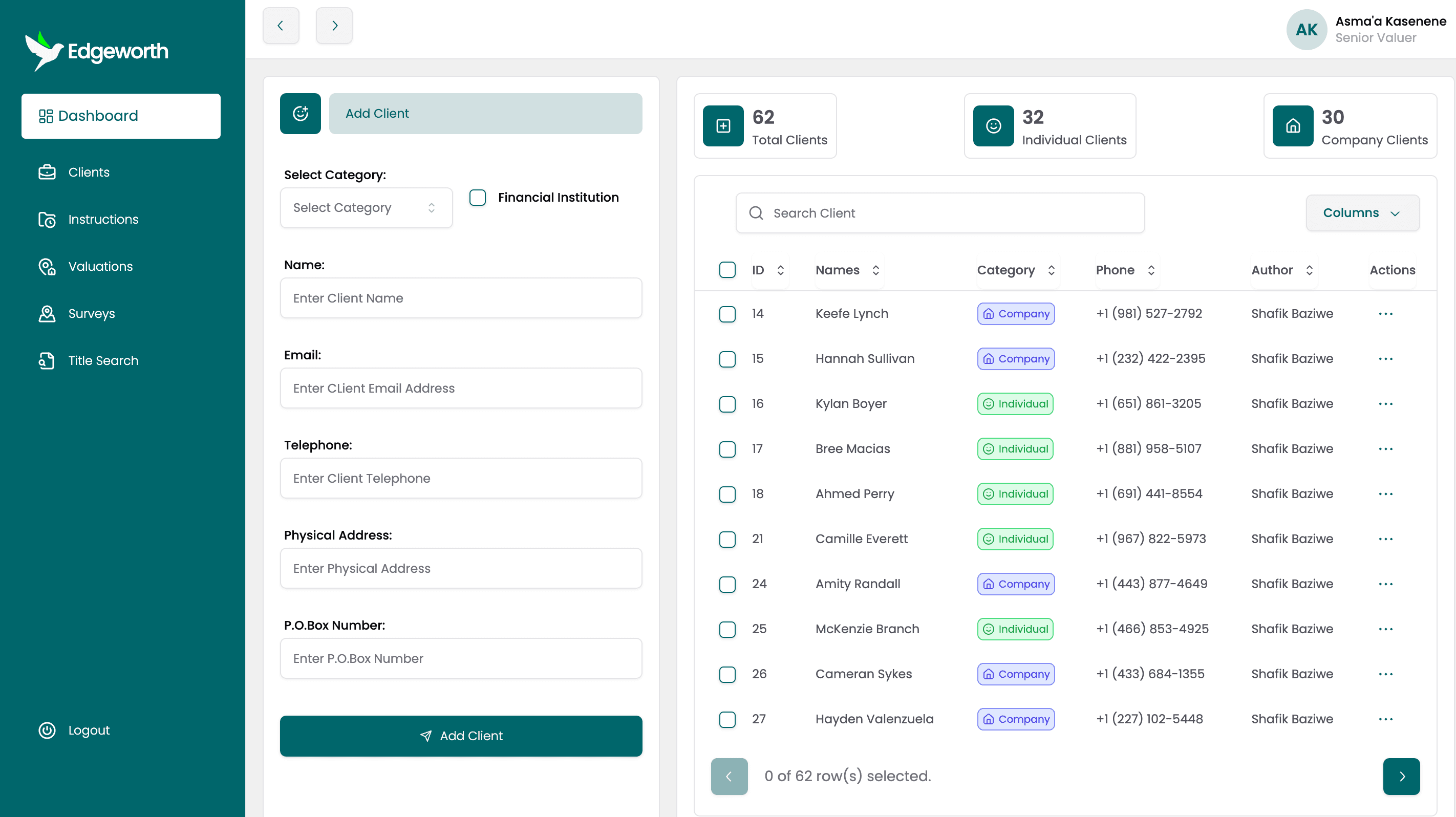
Task: Go to next page of clients table
Action: (1401, 777)
